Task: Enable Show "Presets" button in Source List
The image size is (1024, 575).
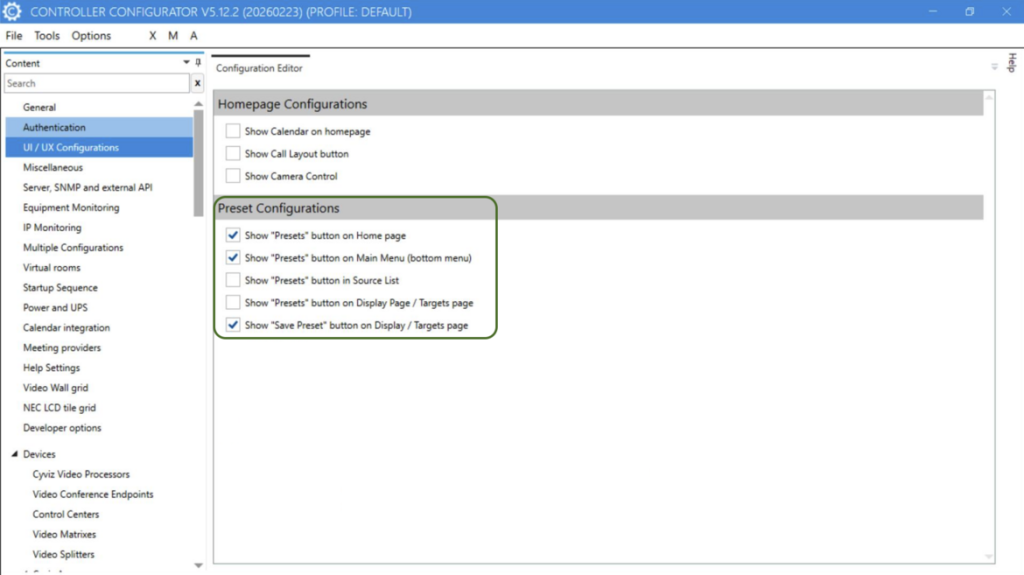Action: click(233, 280)
